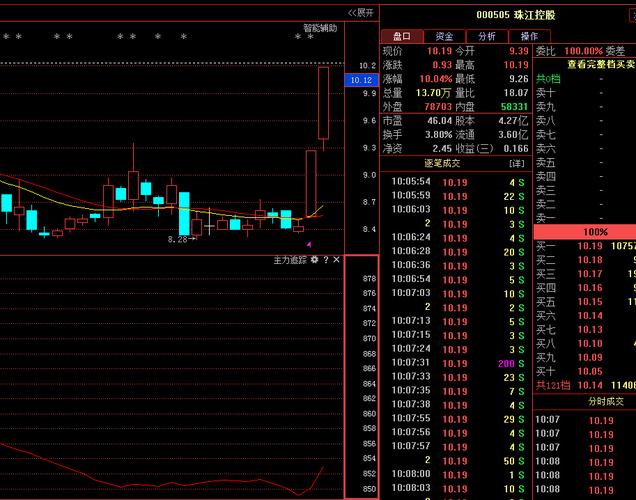Click the 分时成交 section header
Image resolution: width=636 pixels, height=500 pixels.
point(606,401)
